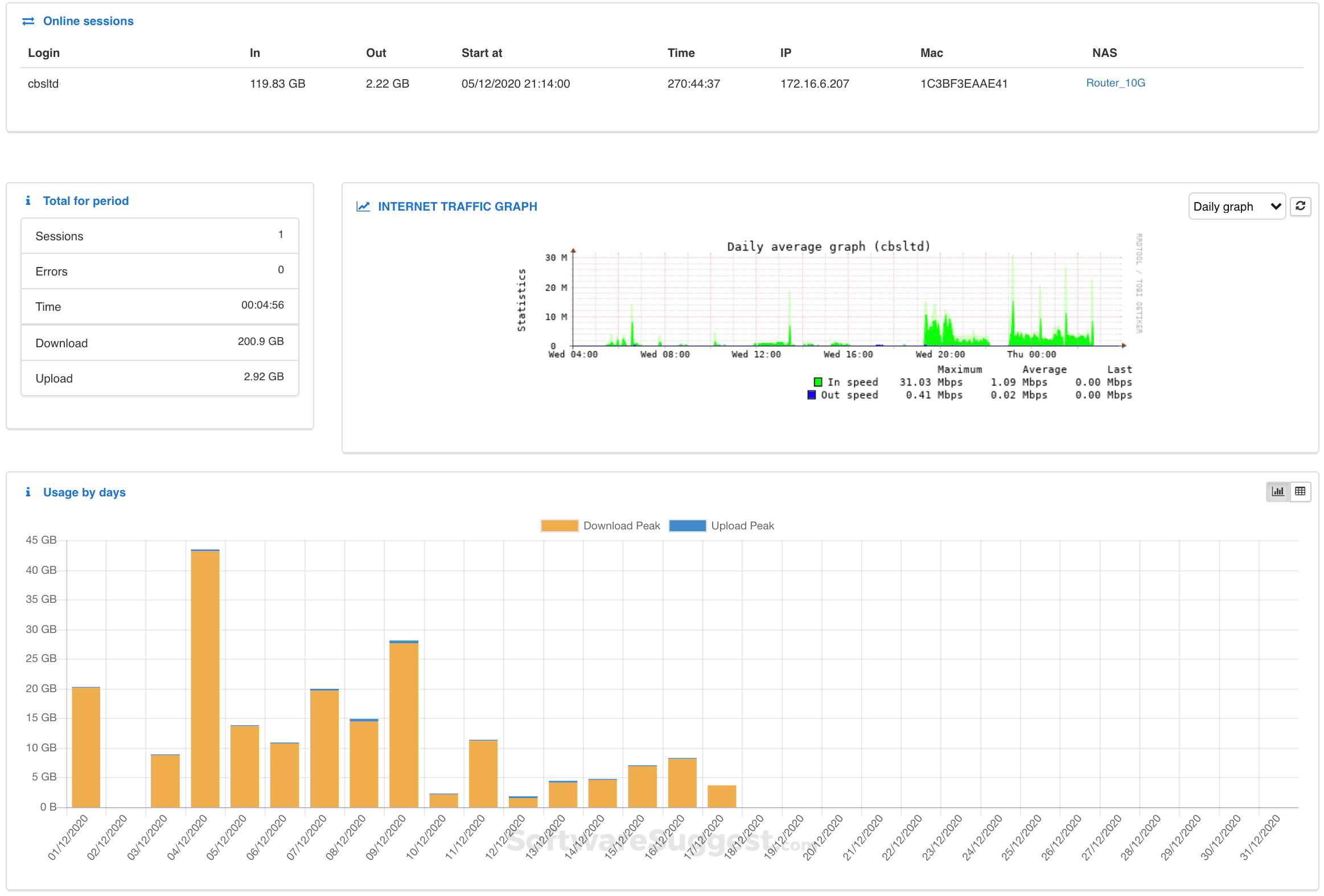
Task: Click the blue Out speed legend square
Action: [x=811, y=394]
